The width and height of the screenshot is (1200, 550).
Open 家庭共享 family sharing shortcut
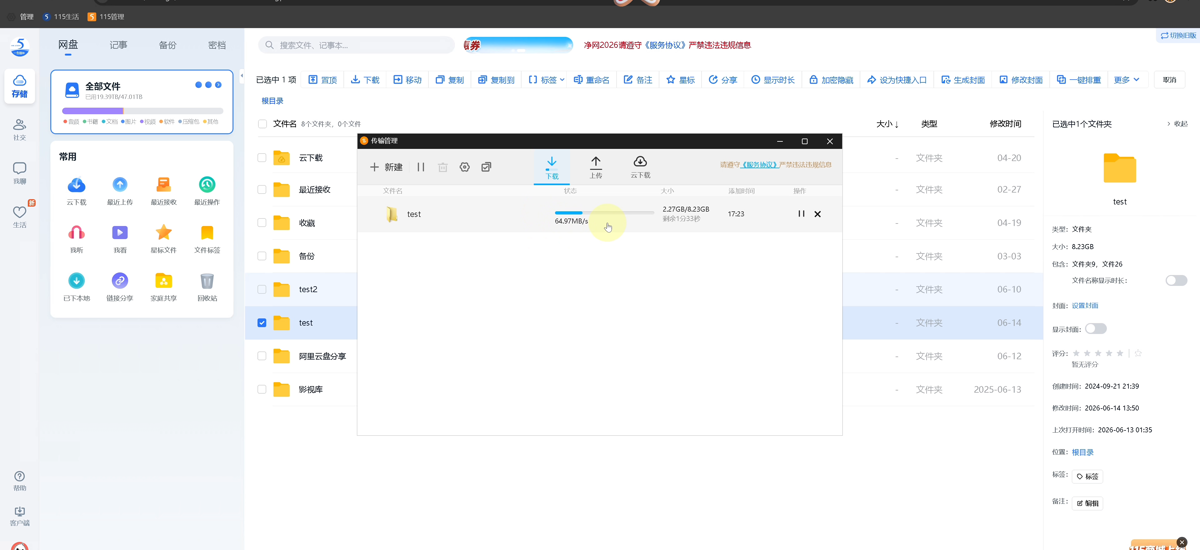[x=164, y=286]
